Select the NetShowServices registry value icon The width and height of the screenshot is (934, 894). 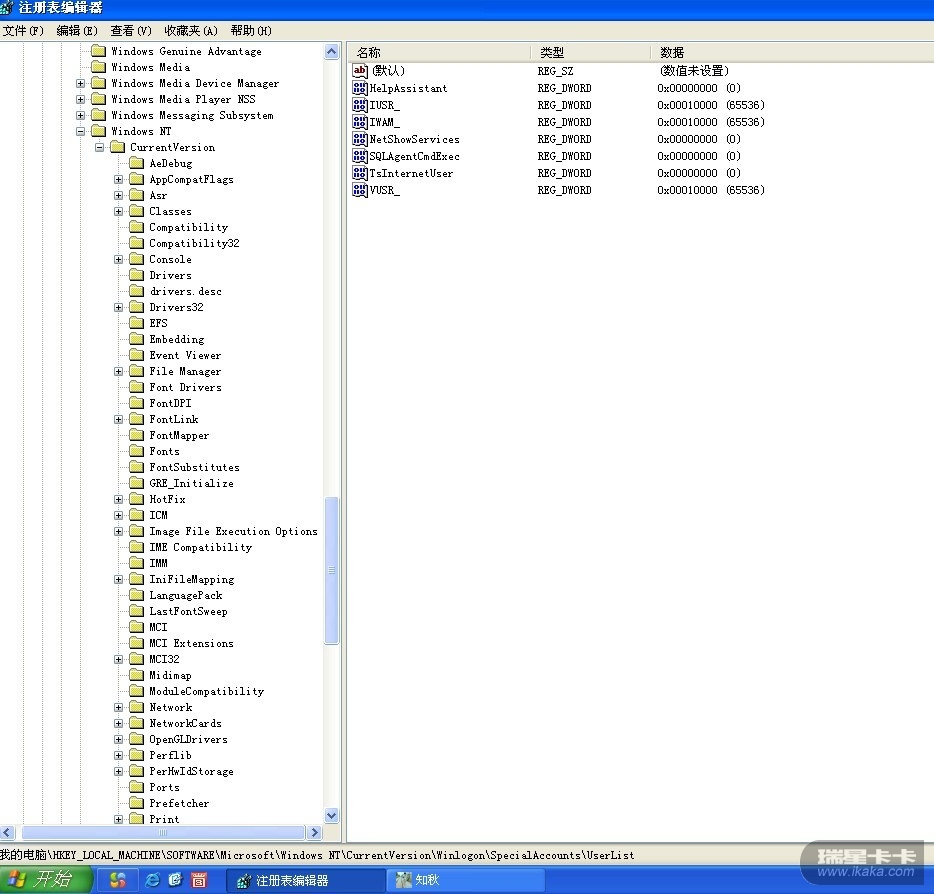click(360, 139)
